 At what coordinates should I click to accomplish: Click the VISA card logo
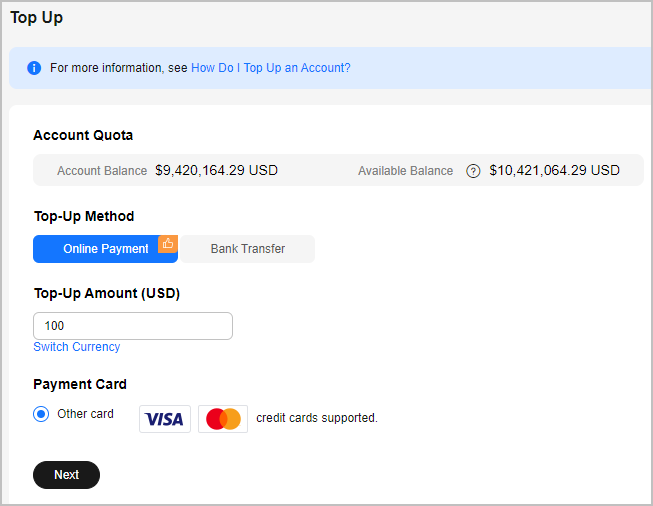(x=165, y=419)
